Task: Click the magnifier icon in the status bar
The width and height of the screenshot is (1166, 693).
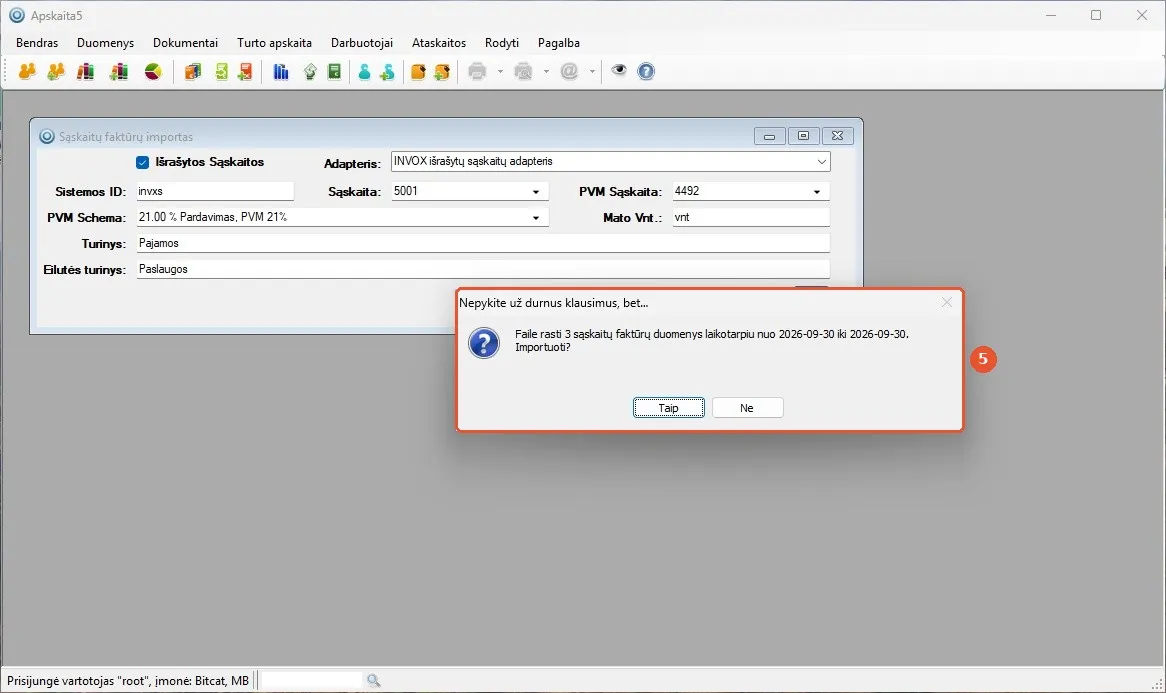Action: tap(373, 680)
